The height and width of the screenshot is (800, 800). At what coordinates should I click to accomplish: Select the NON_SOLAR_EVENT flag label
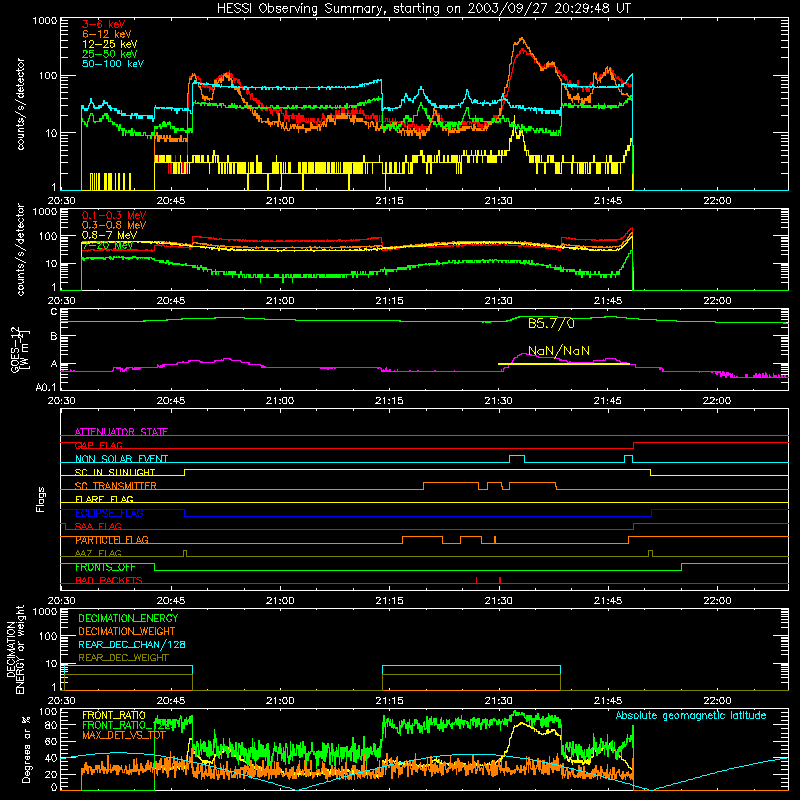[121, 459]
